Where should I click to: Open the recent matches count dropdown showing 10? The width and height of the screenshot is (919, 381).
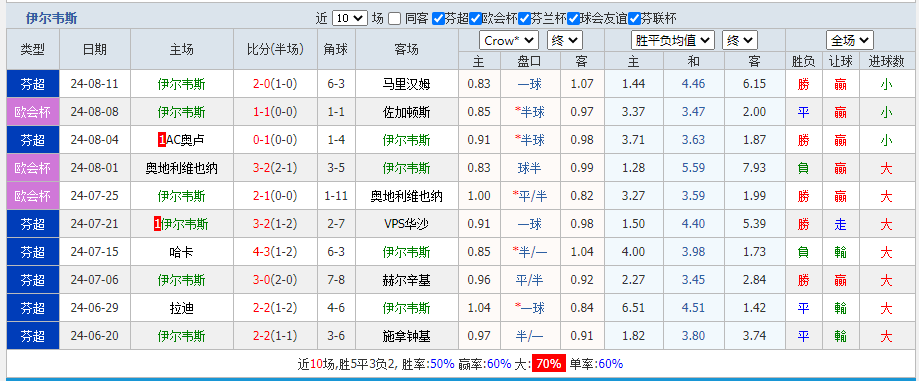(x=350, y=19)
